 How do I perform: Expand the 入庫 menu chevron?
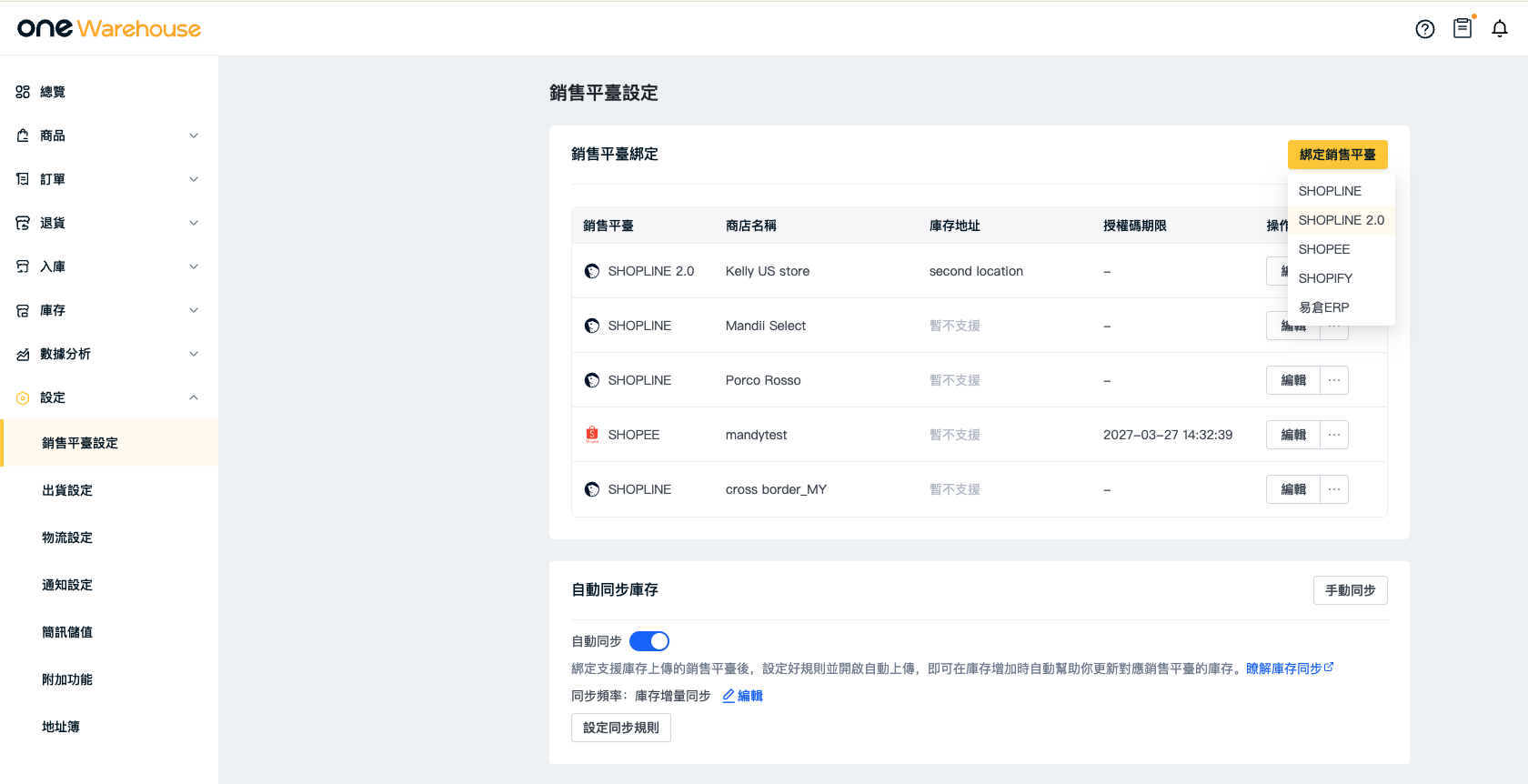[194, 266]
